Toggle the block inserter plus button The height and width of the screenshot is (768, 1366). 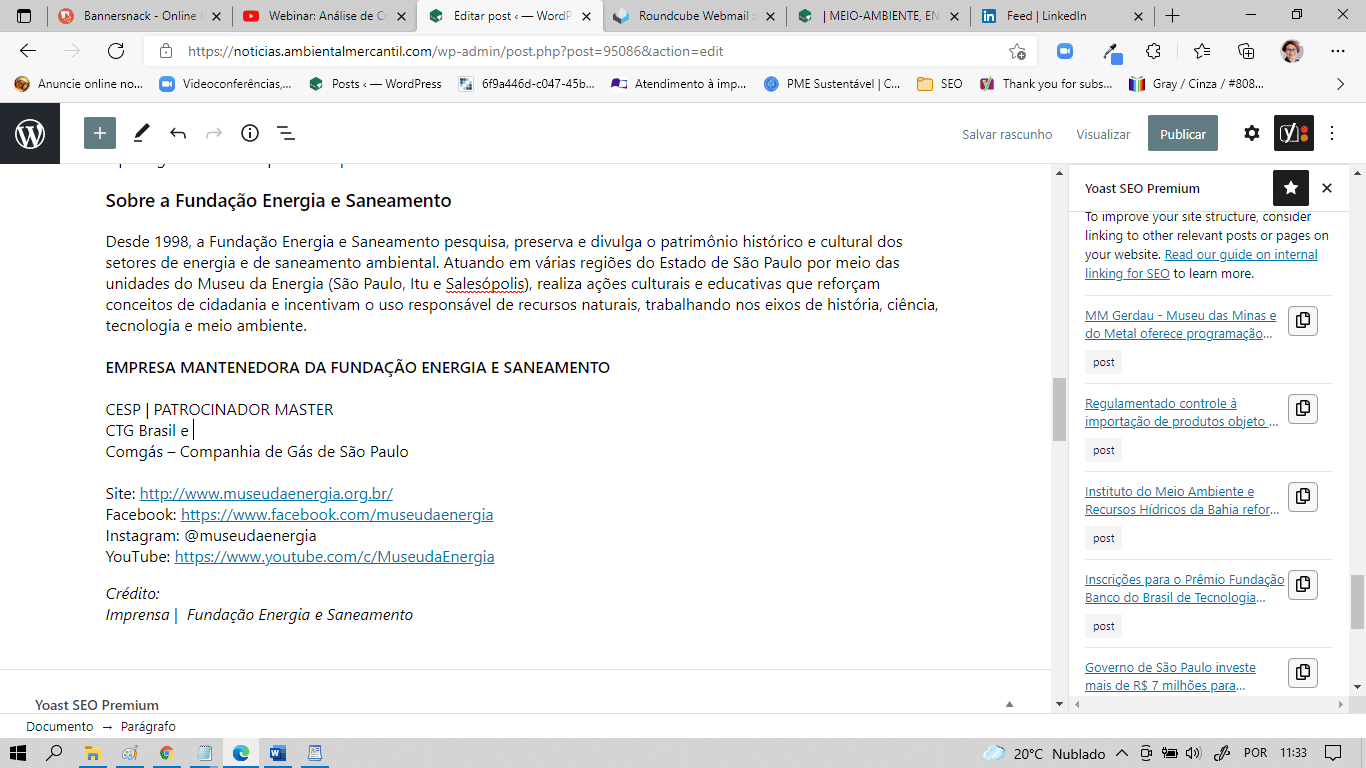tap(100, 133)
